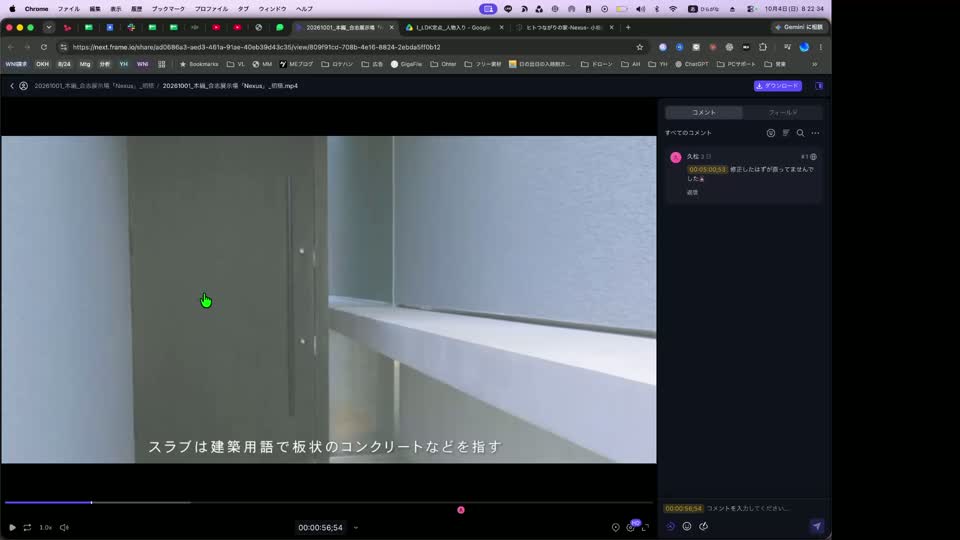Image resolution: width=960 pixels, height=540 pixels.
Task: Mark comment #1 as complete circle
Action: pos(814,157)
